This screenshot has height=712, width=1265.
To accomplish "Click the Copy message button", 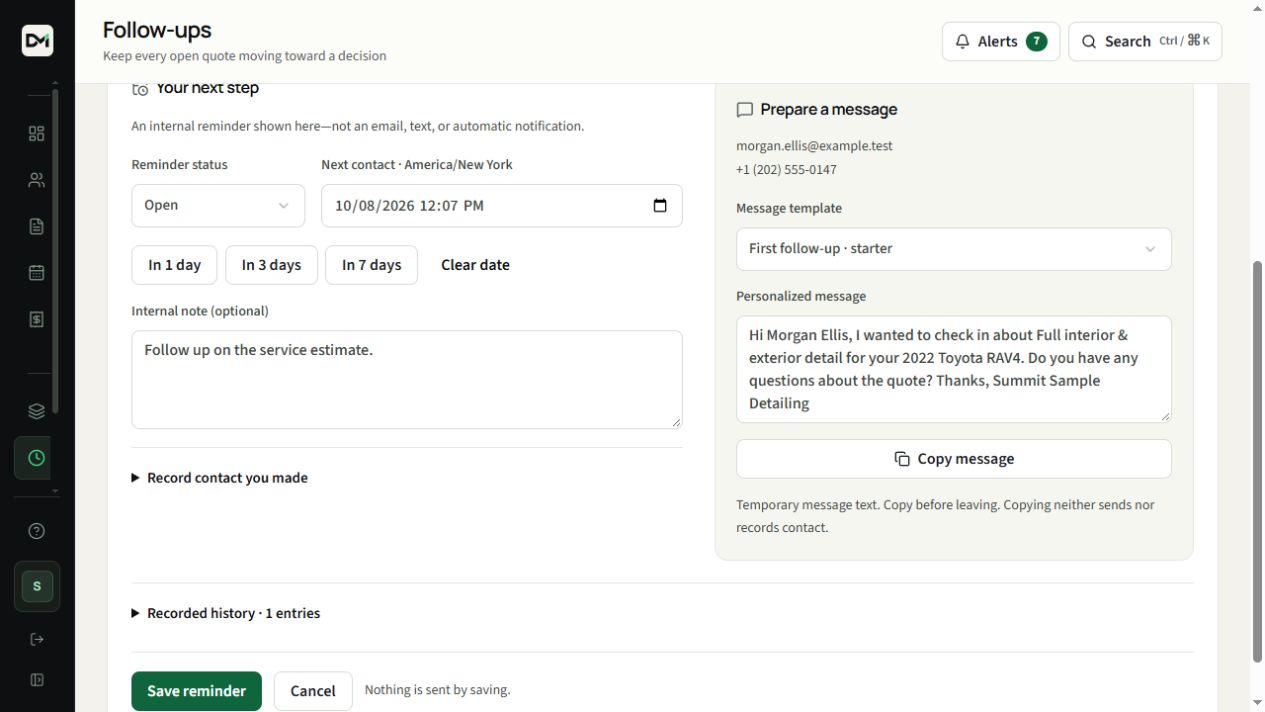I will 953,459.
